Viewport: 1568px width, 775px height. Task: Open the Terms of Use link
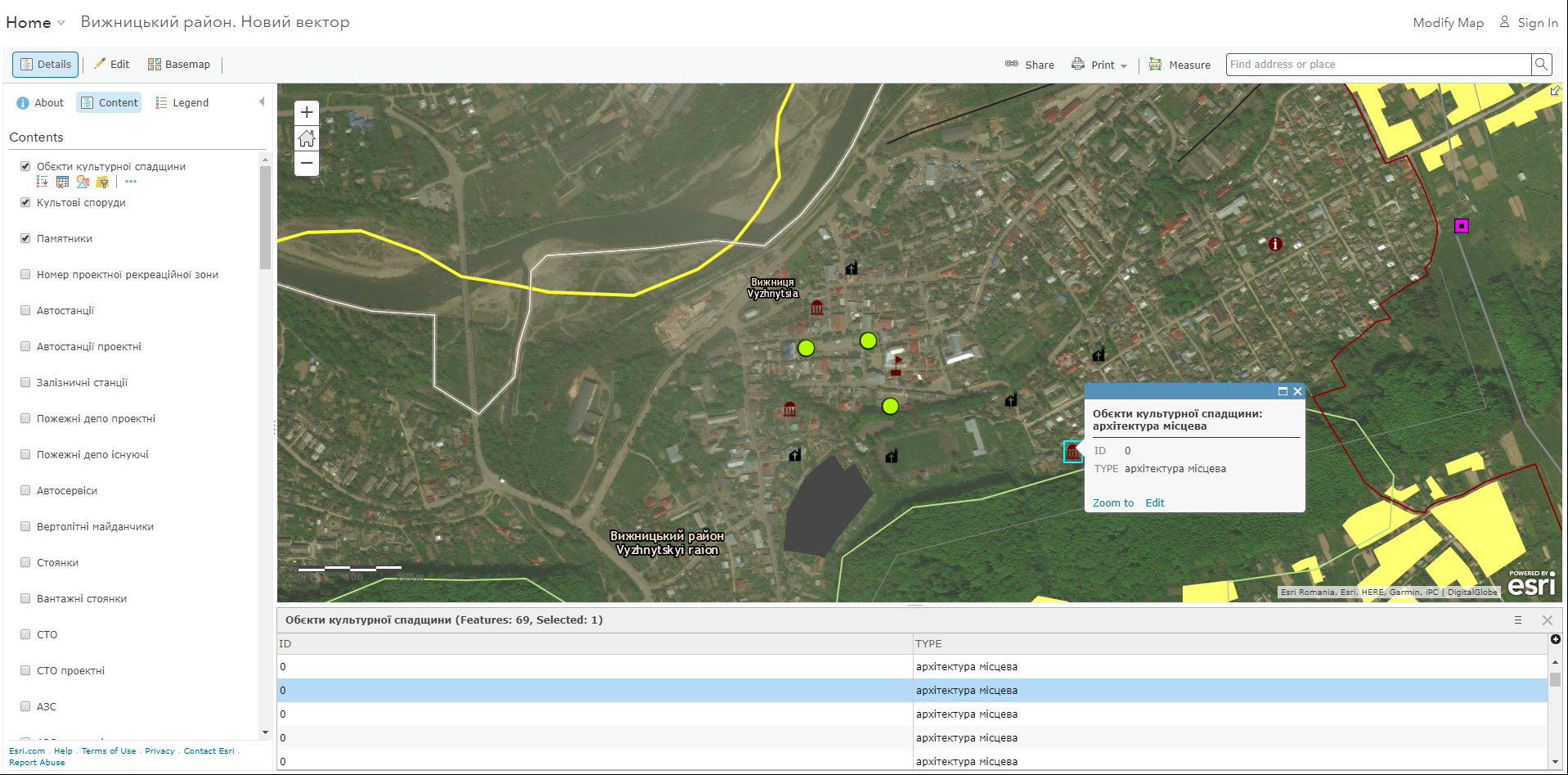click(107, 750)
